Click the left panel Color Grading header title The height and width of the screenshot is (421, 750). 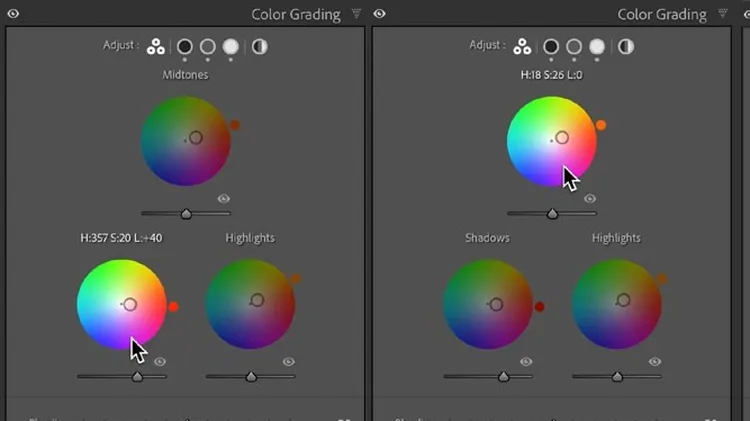296,14
